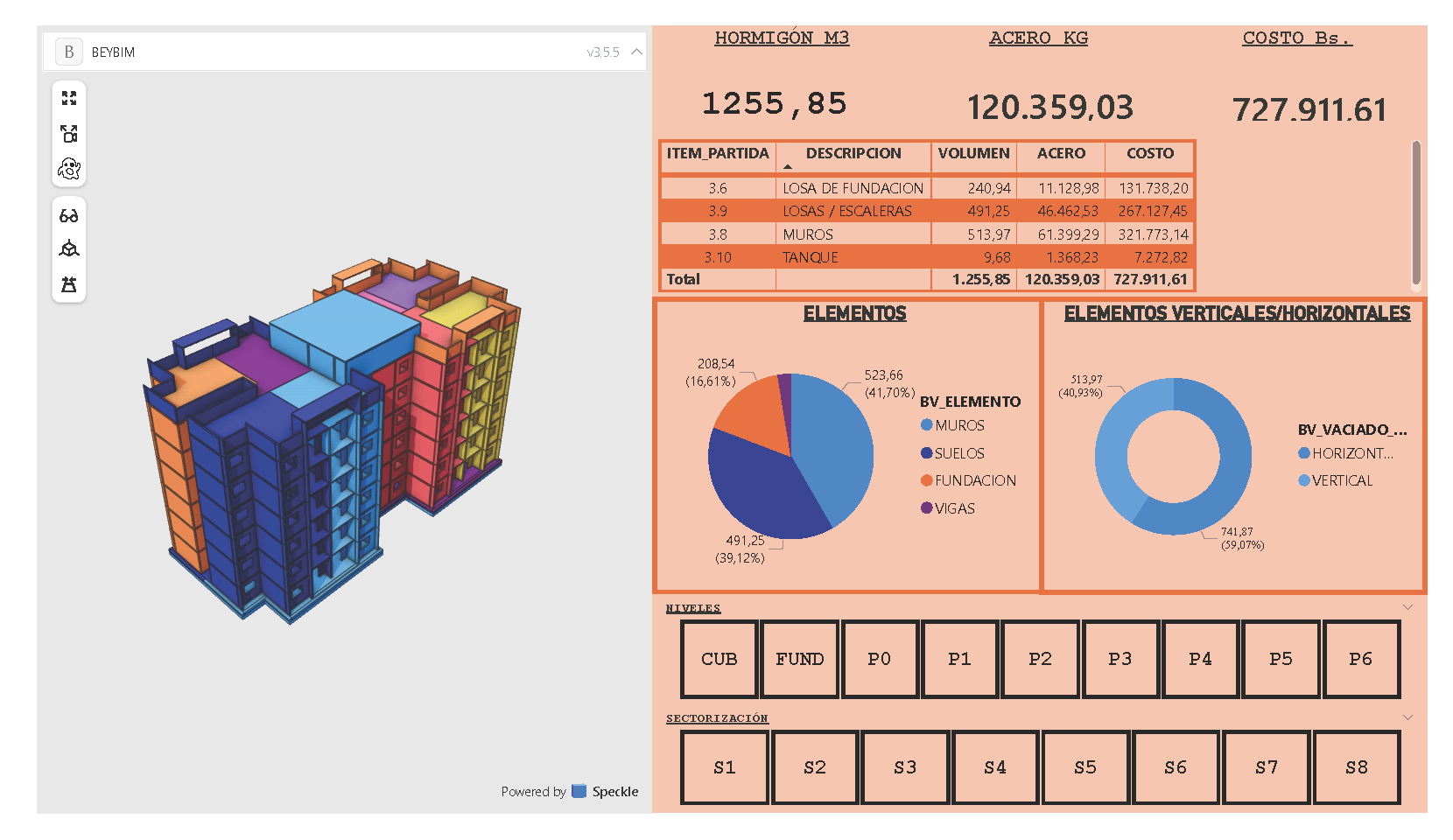Select sector S2 button

pyautogui.click(x=815, y=767)
